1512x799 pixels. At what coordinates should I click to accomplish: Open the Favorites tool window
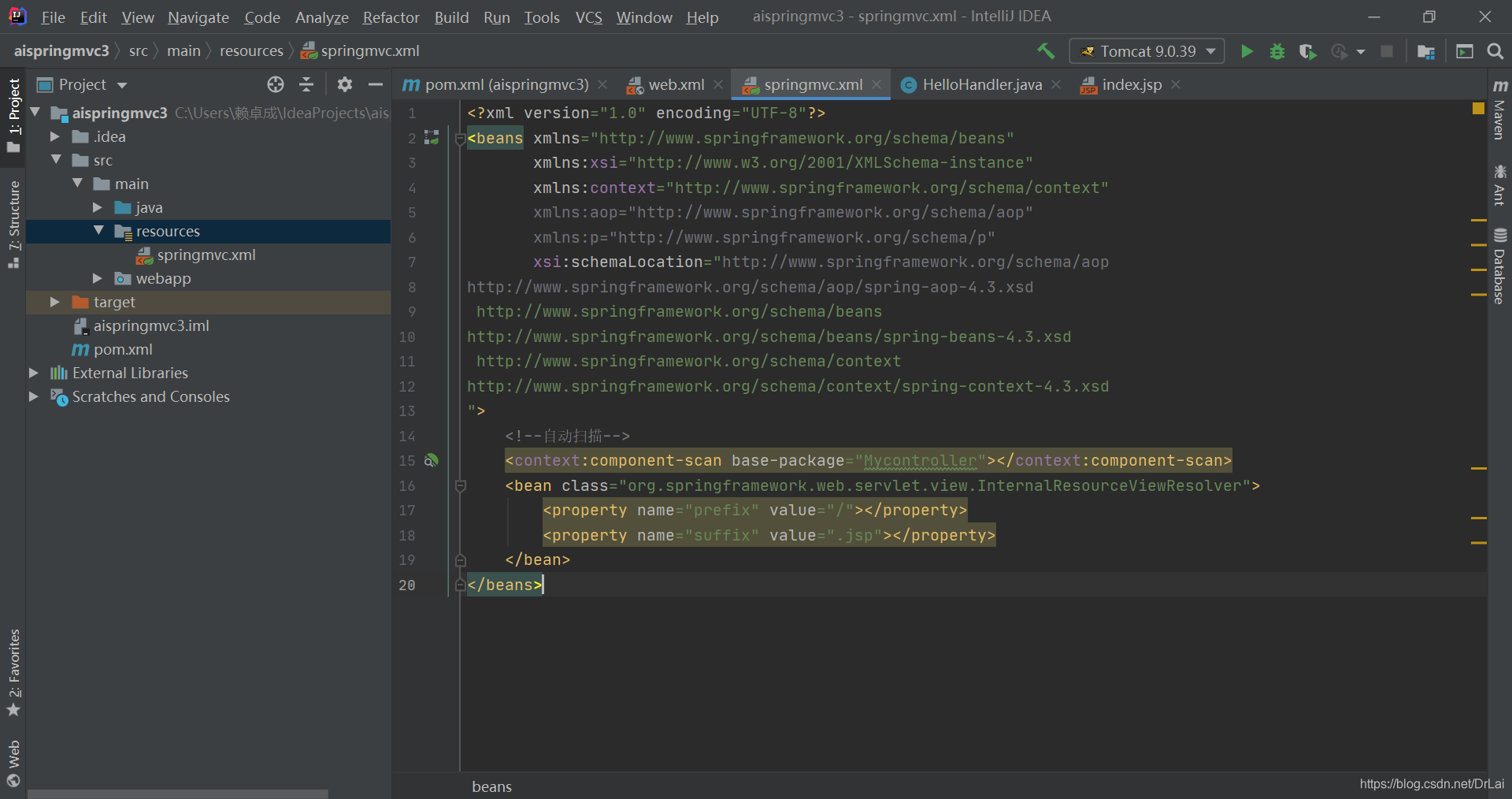13,673
